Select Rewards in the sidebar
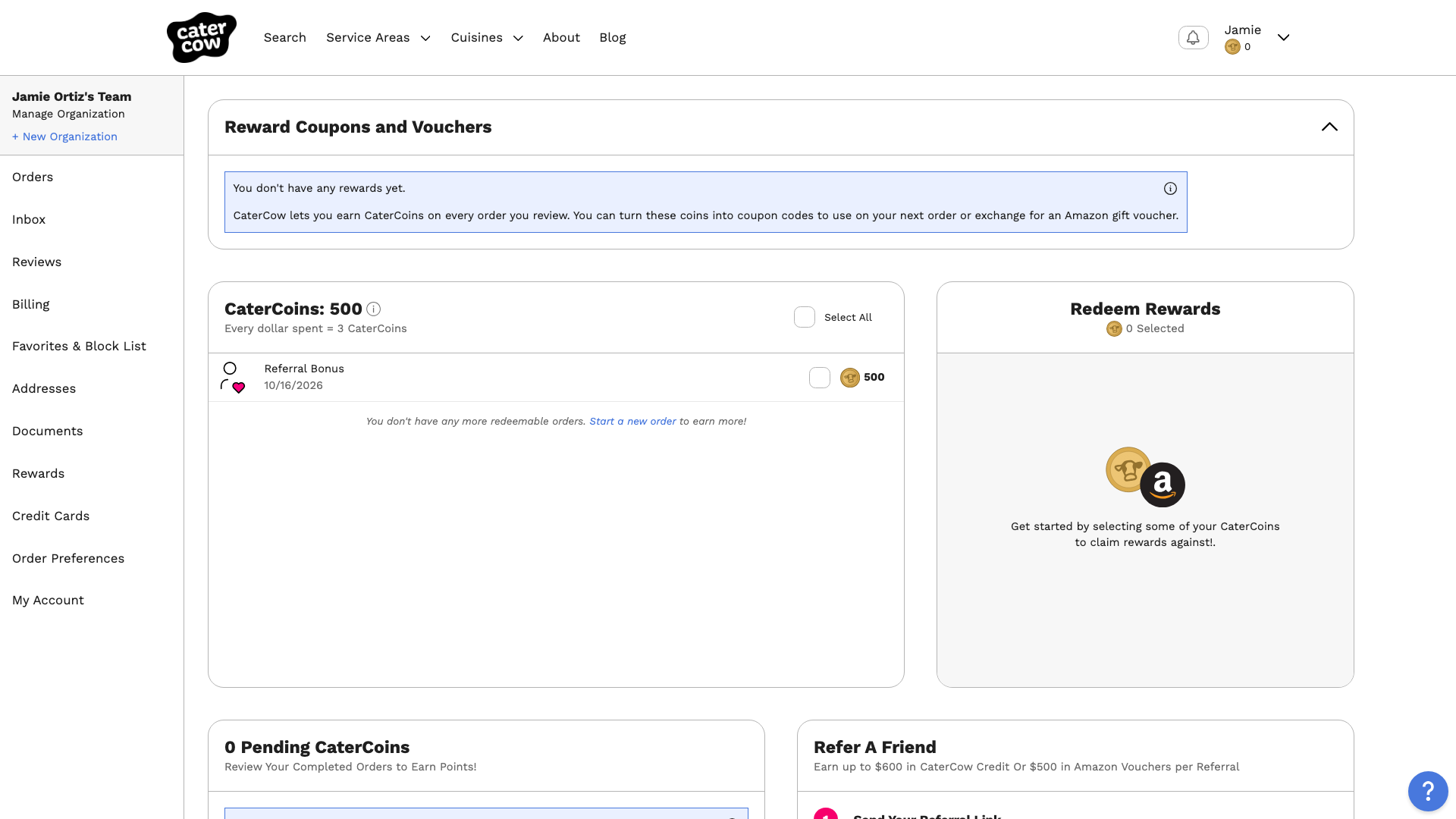 coord(38,473)
